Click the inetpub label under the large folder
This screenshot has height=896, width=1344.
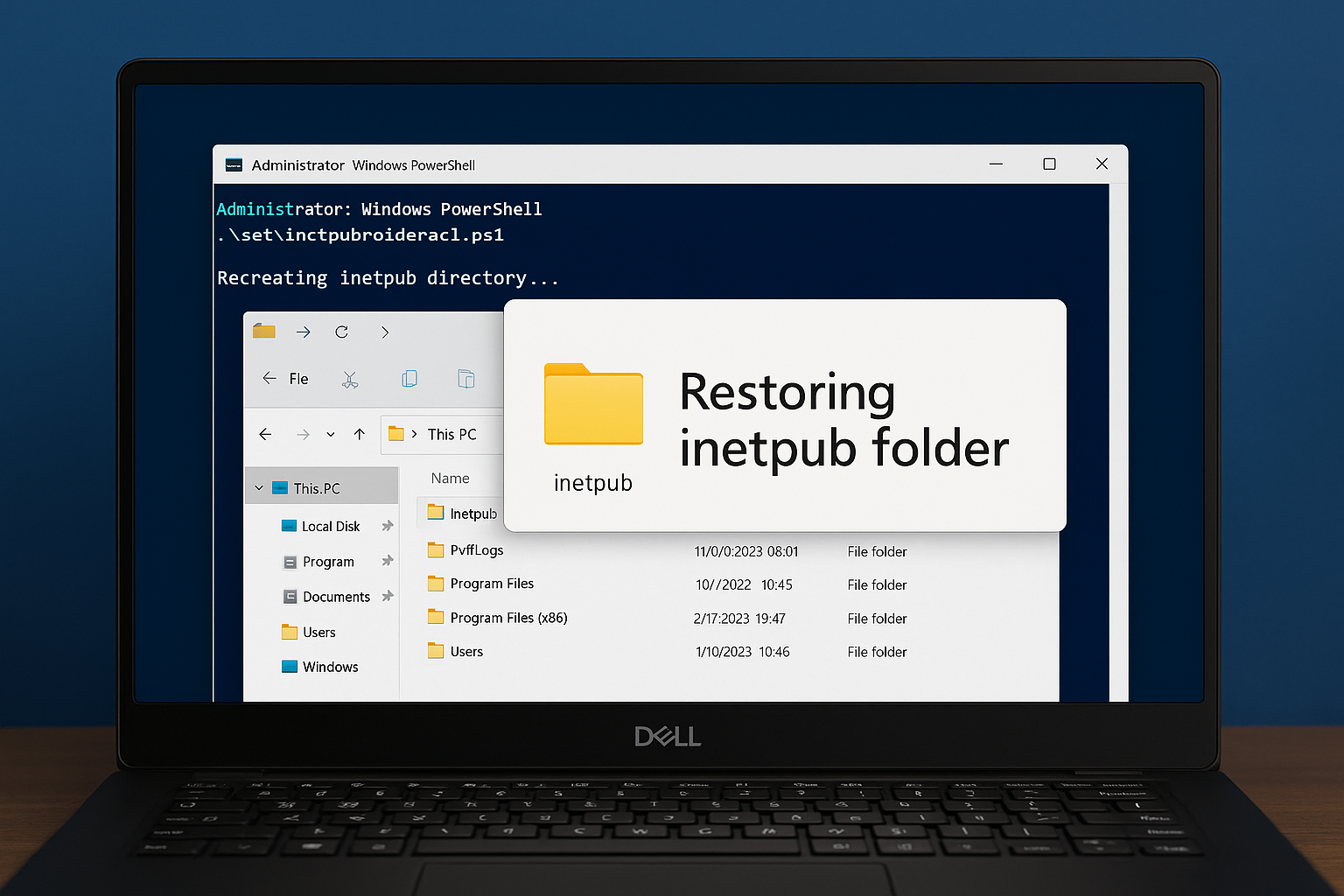coord(593,483)
